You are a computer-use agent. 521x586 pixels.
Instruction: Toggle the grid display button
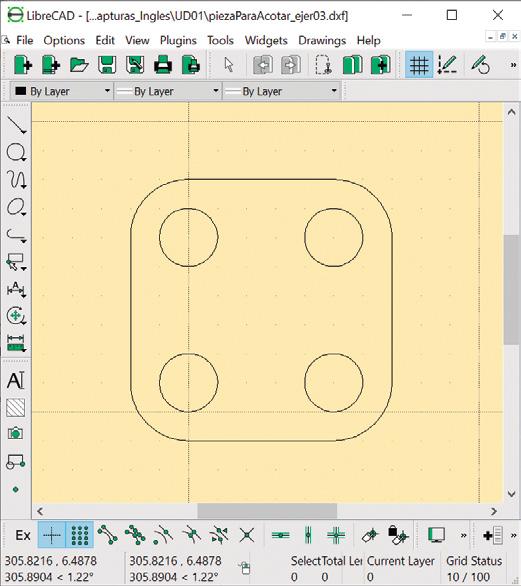pyautogui.click(x=419, y=65)
